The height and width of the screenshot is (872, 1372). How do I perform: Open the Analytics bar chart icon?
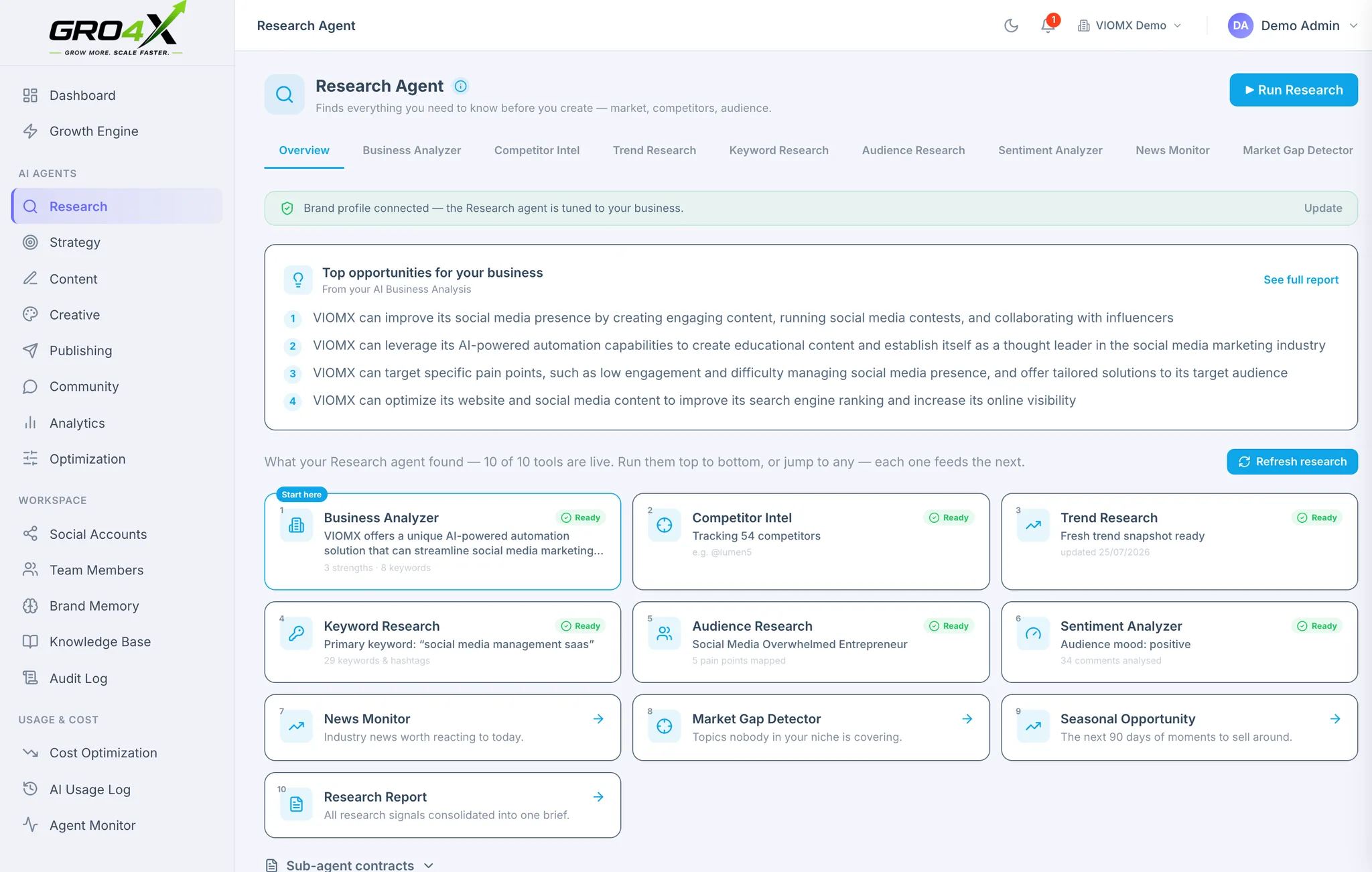[x=30, y=423]
